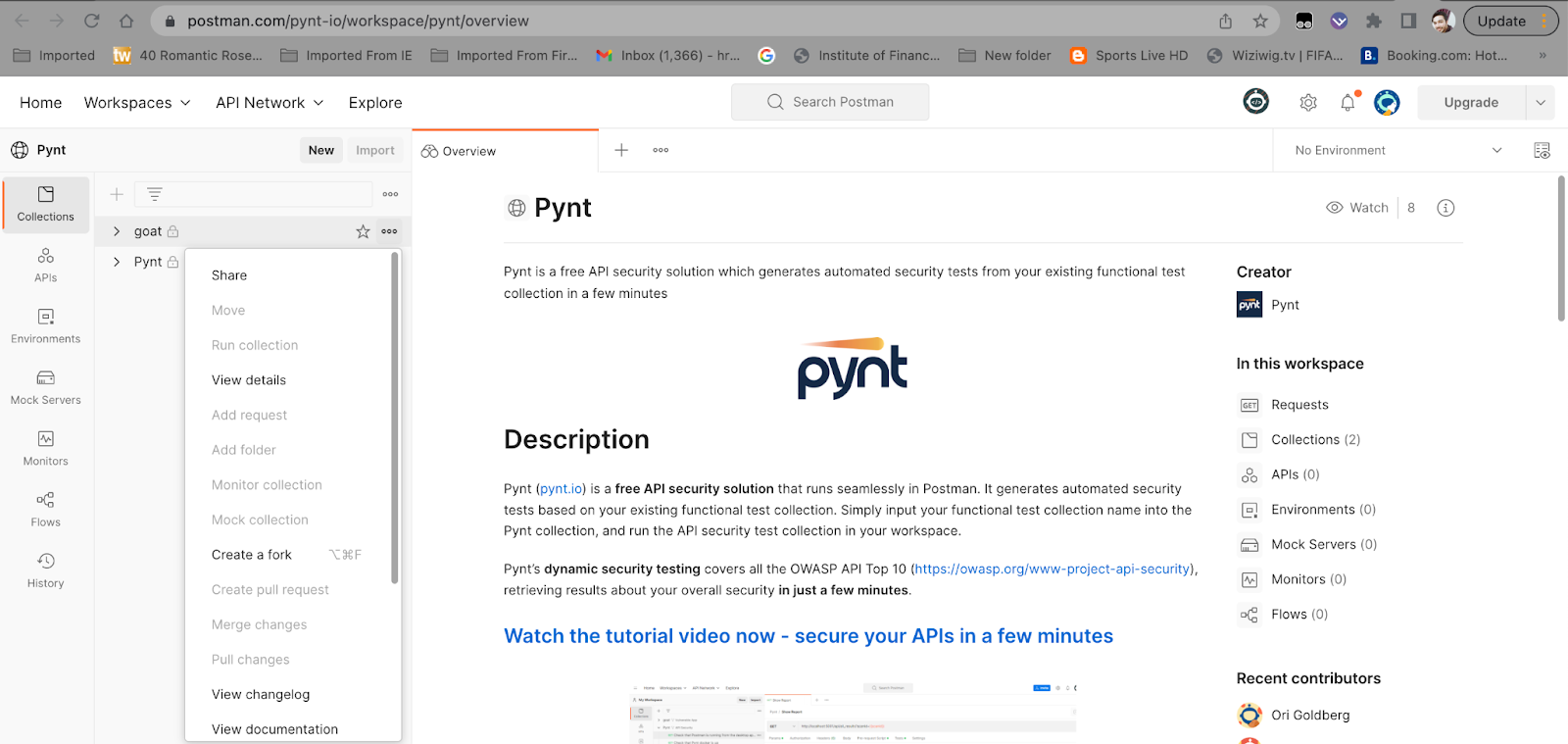
Task: Open the Watch the tutorial video link
Action: 808,636
